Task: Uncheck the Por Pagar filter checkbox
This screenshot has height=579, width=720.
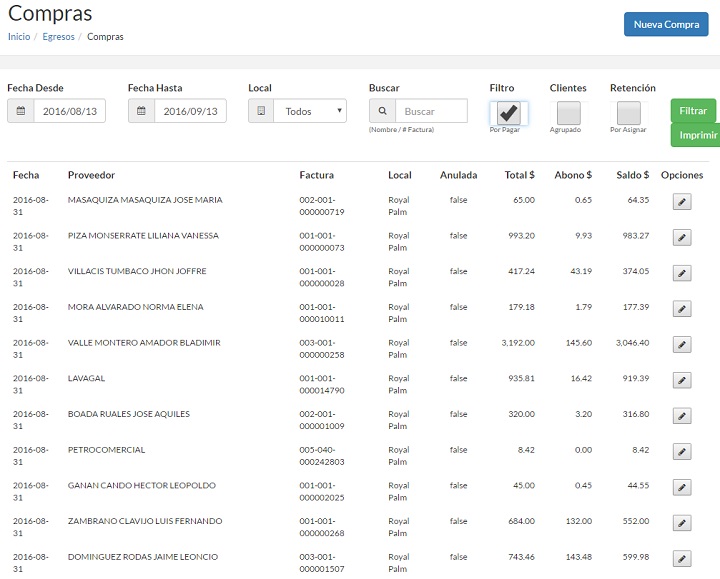Action: 509,112
